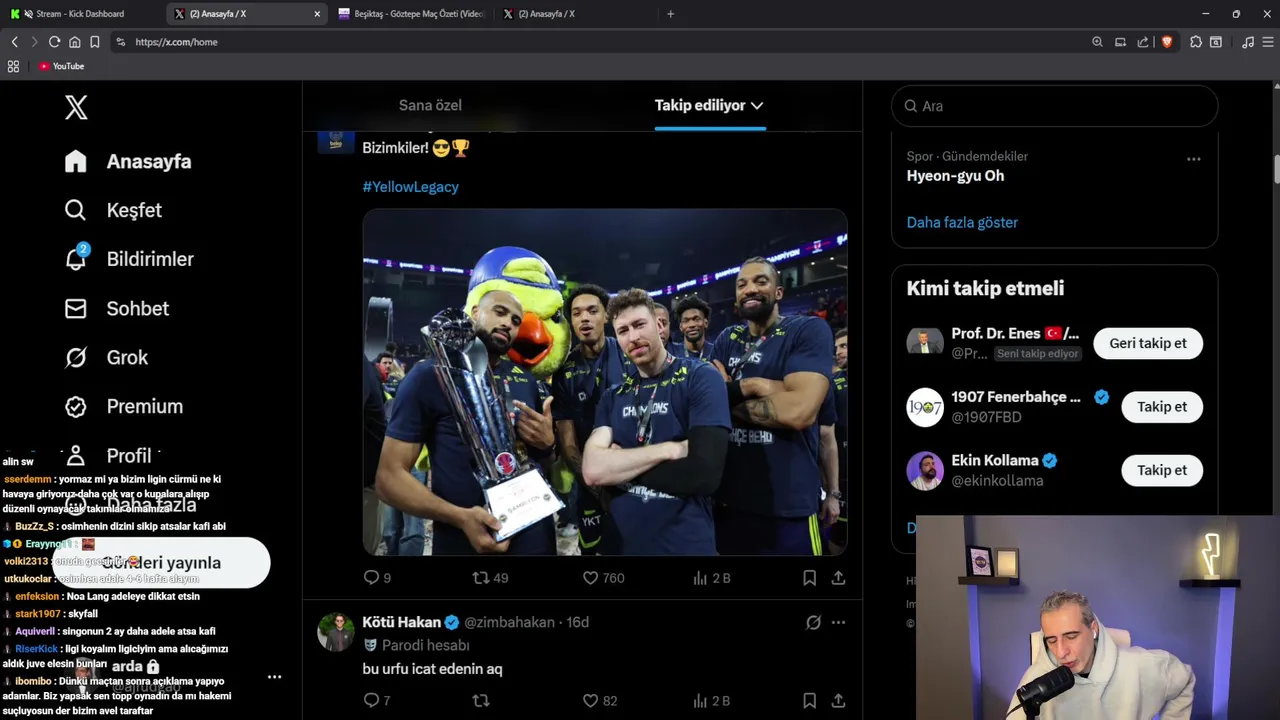Bookmark Kötü Hakan's post
This screenshot has height=720, width=1280.
(x=810, y=701)
